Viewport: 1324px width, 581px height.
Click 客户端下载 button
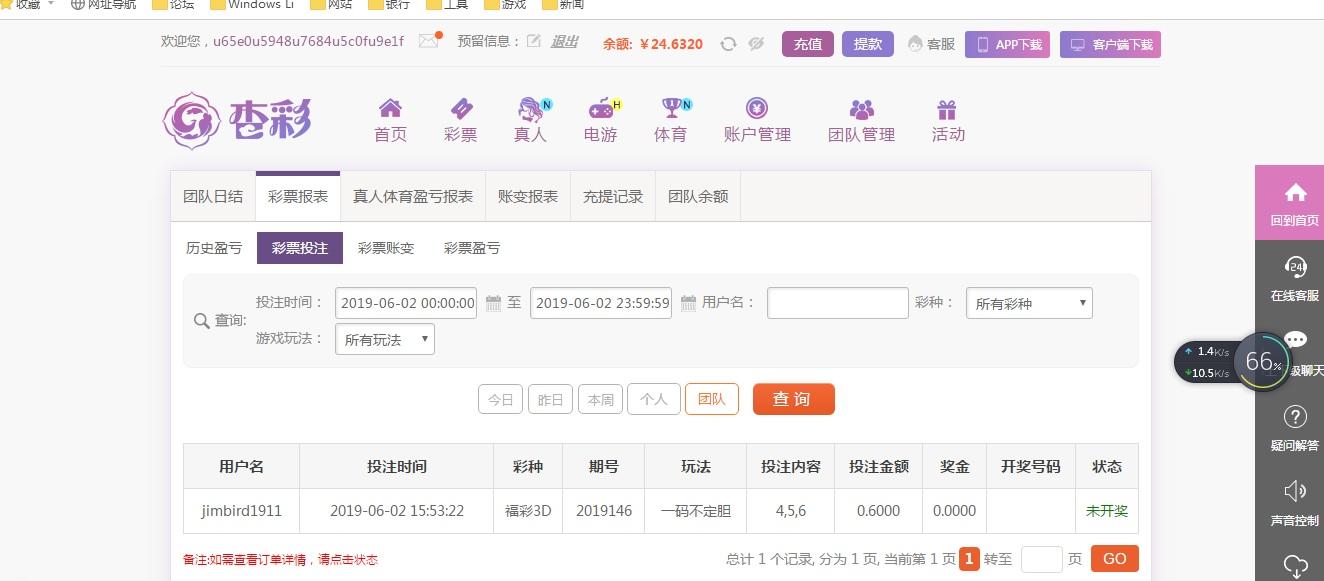pos(1110,44)
